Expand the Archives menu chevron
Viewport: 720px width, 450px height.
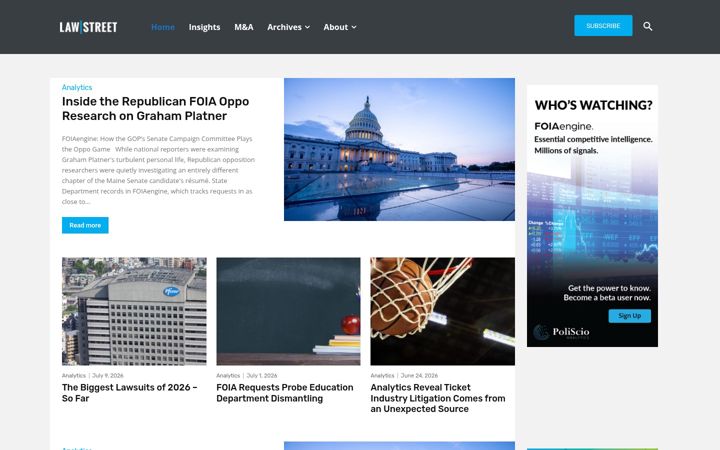tap(307, 28)
